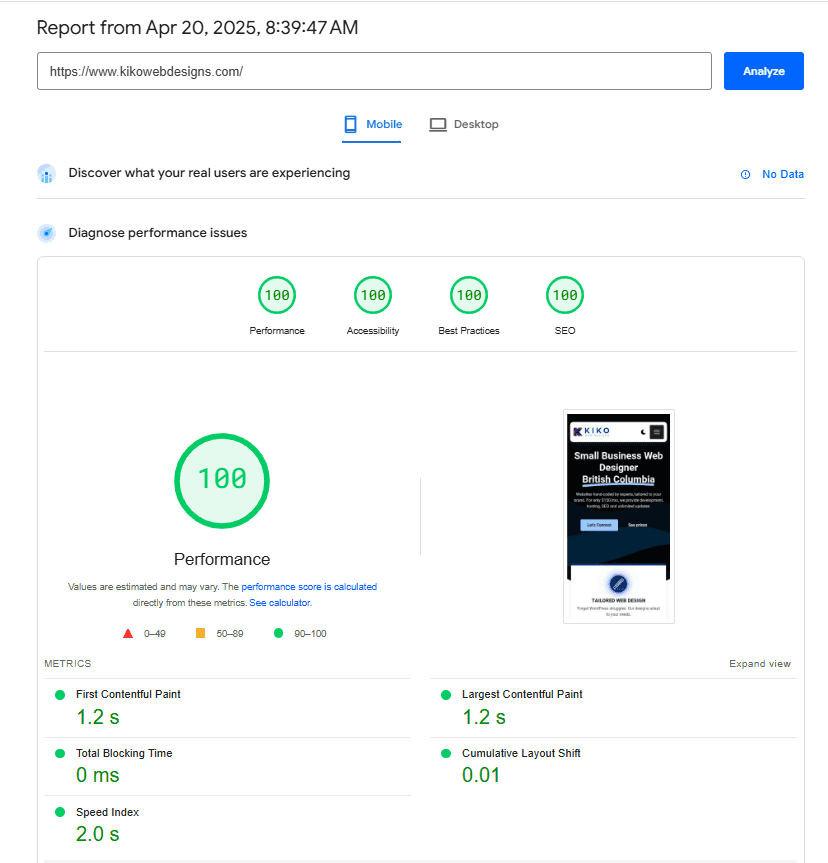This screenshot has width=828, height=863.
Task: Click the monitor icon on the Desktop tab
Action: click(437, 123)
